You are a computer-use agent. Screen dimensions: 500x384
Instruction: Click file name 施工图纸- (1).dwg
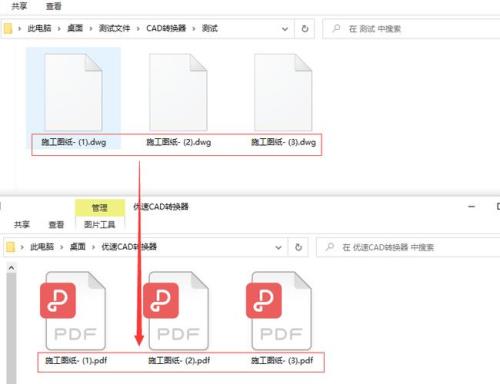pyautogui.click(x=74, y=142)
